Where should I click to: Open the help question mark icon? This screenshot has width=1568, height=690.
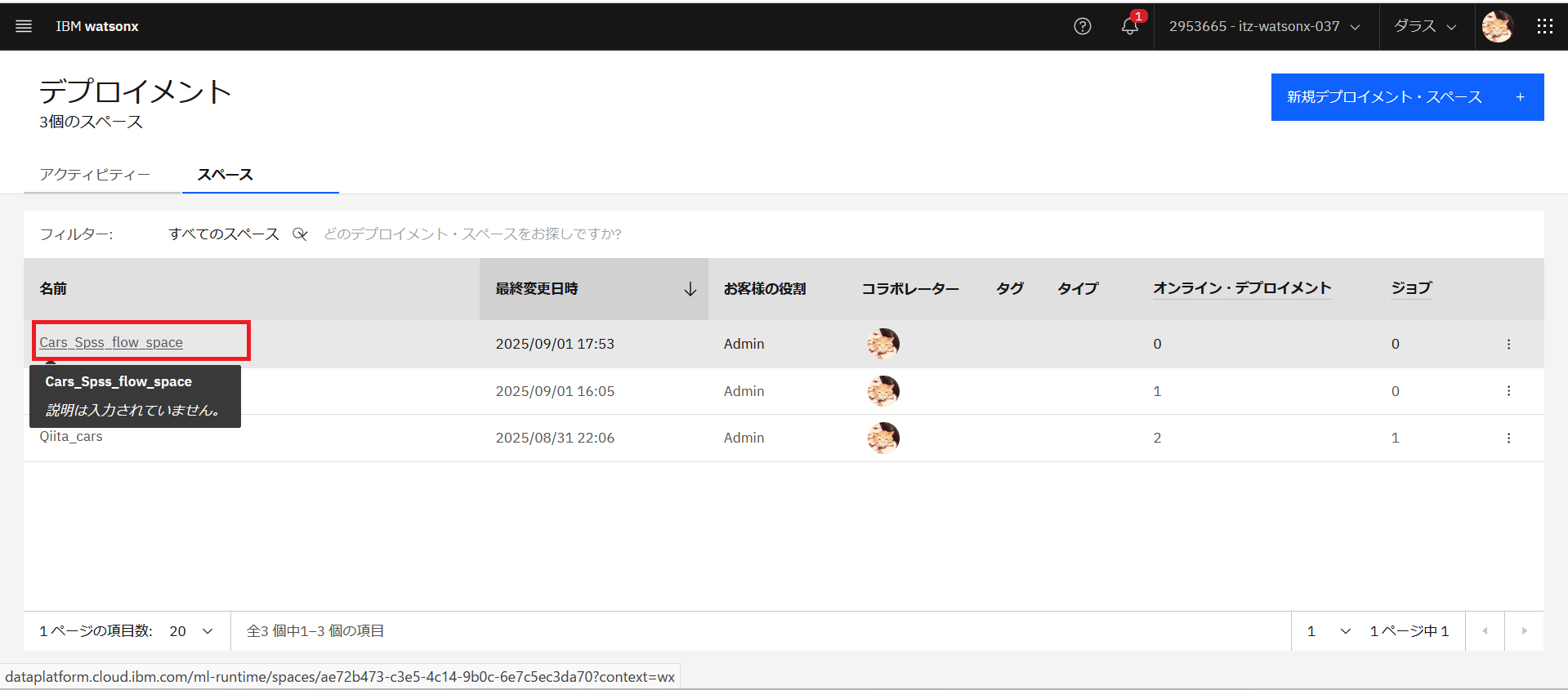coord(1083,26)
